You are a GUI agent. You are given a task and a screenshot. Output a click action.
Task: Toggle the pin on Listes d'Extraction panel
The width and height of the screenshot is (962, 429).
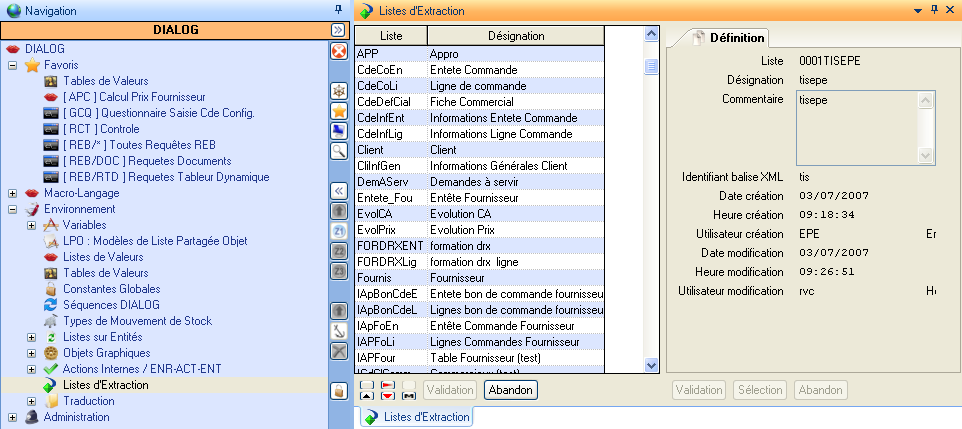(x=934, y=9)
